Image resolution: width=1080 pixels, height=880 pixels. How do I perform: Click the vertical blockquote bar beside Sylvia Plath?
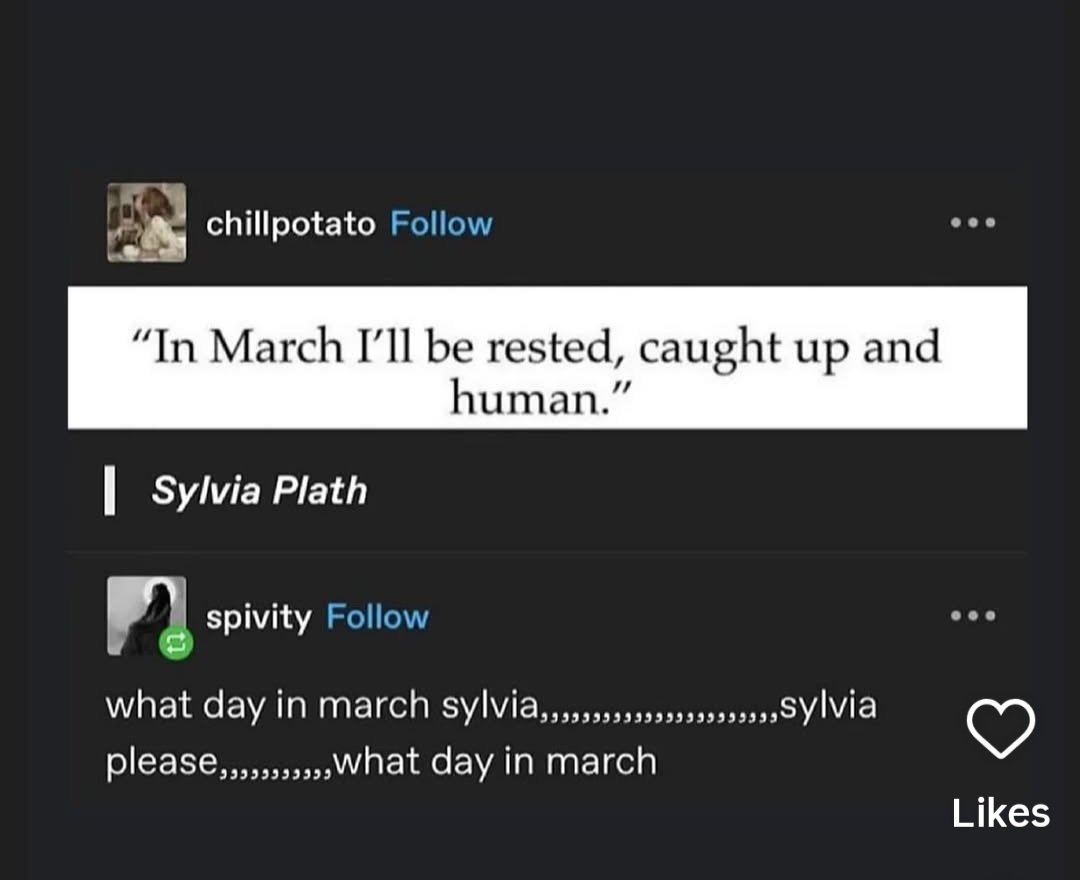pyautogui.click(x=109, y=492)
